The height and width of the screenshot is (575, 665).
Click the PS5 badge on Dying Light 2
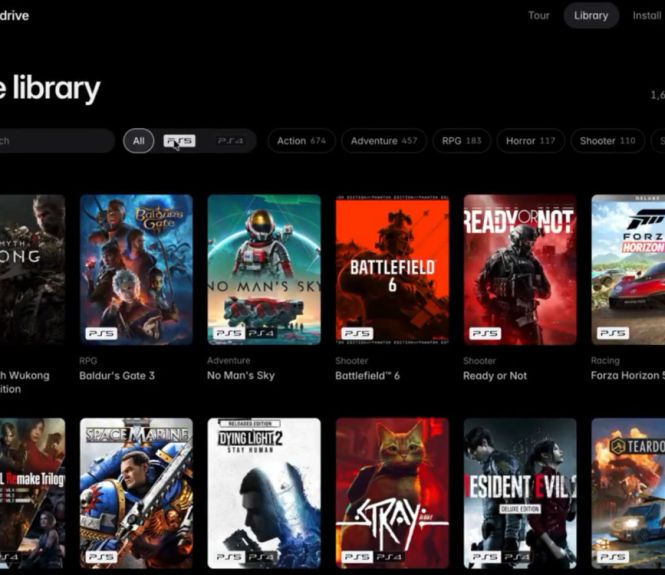click(x=229, y=557)
